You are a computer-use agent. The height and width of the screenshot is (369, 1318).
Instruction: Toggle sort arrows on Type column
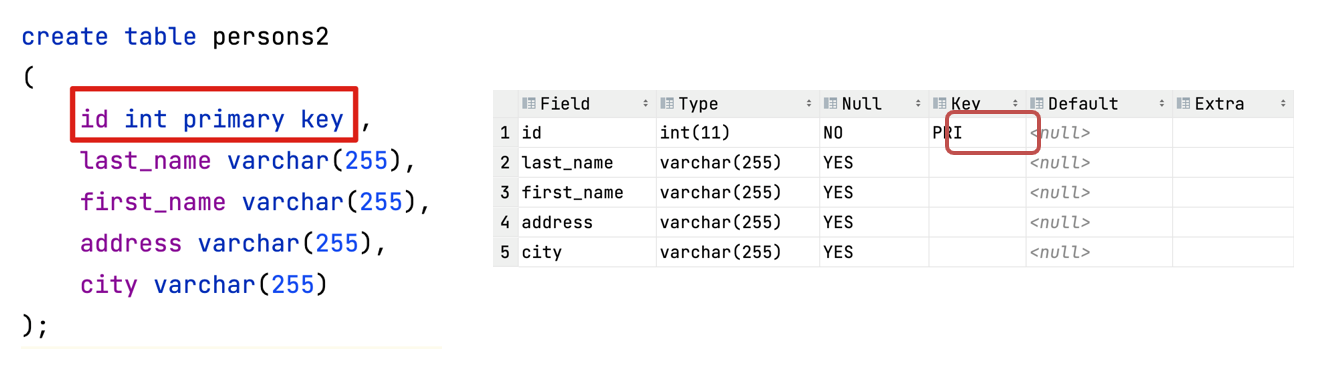(x=809, y=104)
